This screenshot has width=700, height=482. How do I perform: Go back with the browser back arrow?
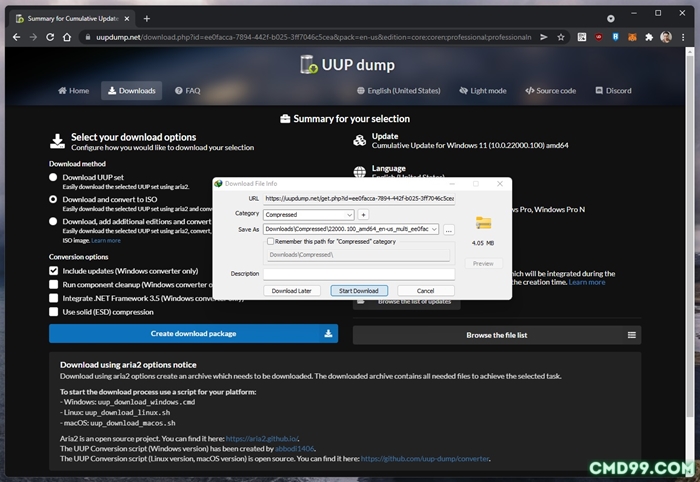pyautogui.click(x=17, y=37)
